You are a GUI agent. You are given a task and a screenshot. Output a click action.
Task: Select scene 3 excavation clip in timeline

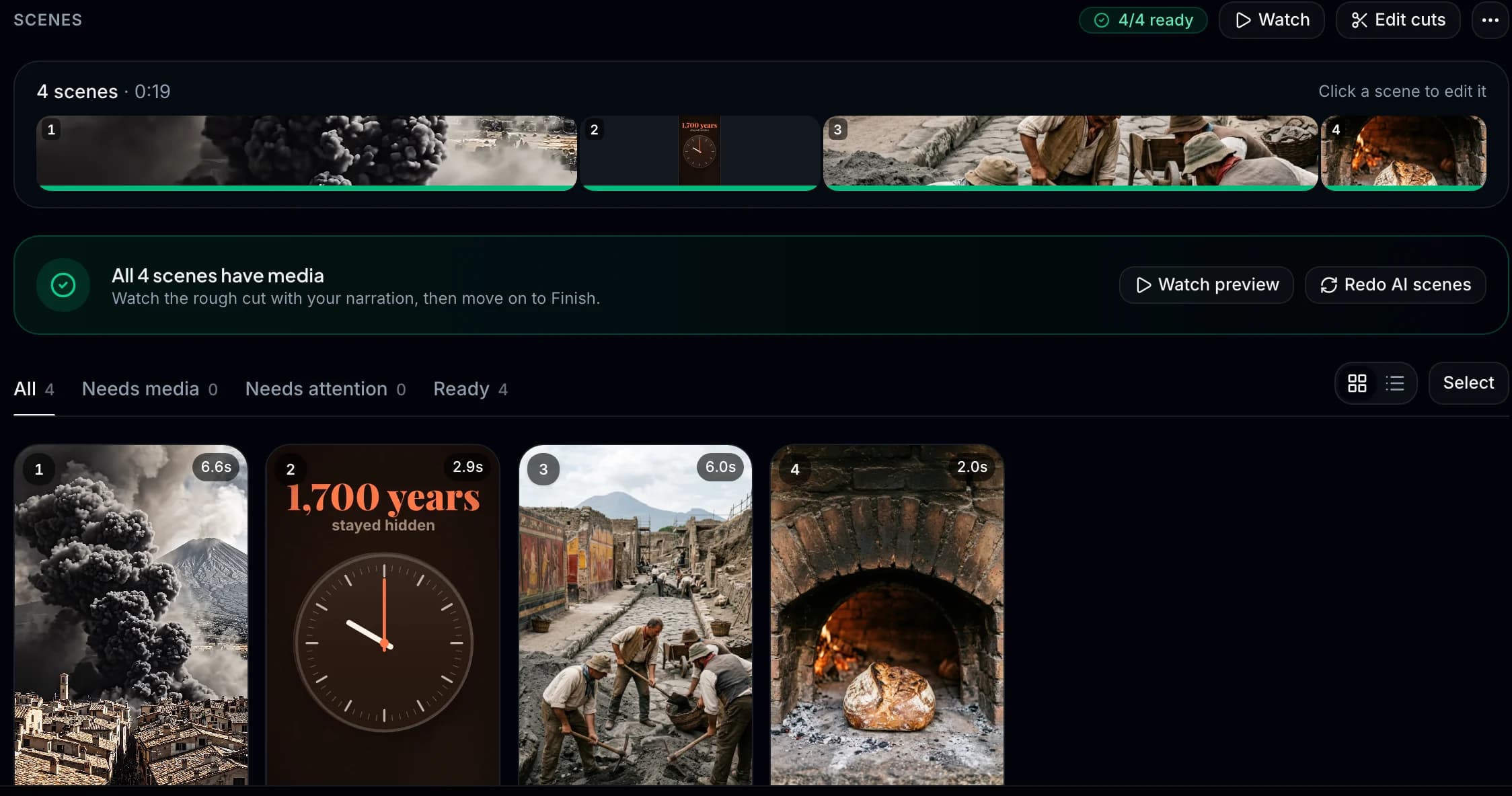(x=1070, y=153)
